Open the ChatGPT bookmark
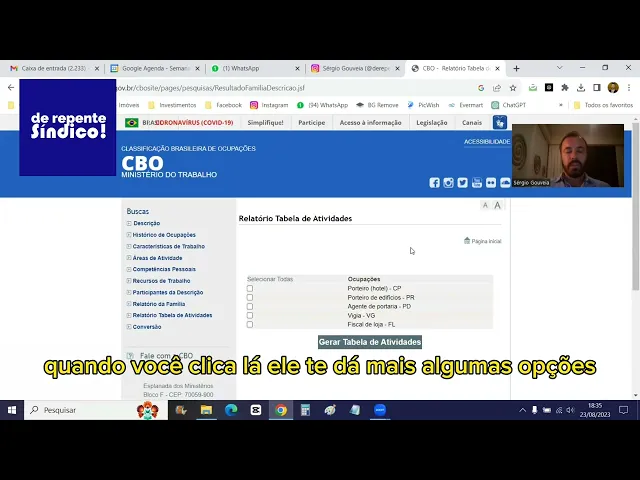 point(509,105)
